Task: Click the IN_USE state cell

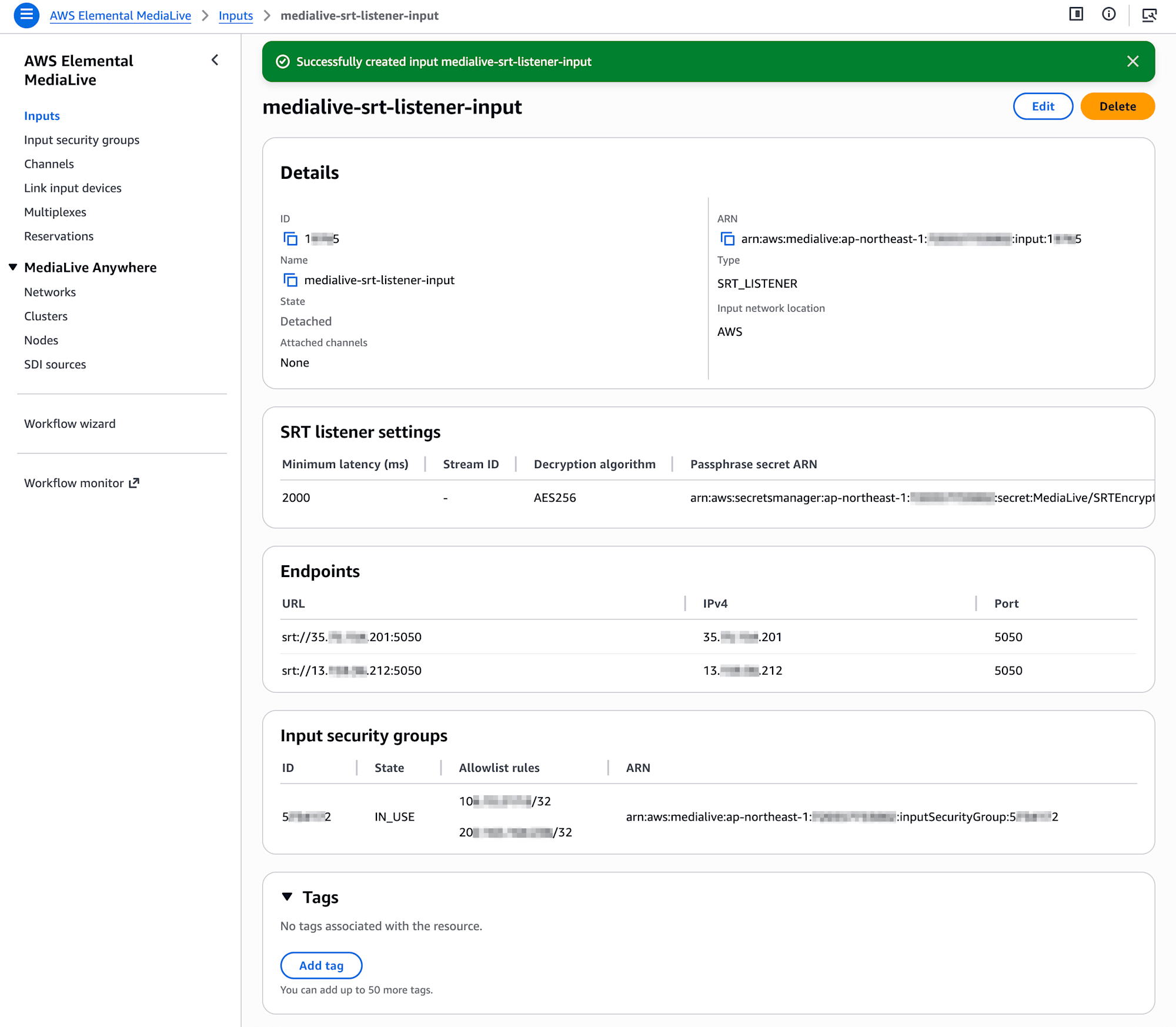Action: point(395,817)
